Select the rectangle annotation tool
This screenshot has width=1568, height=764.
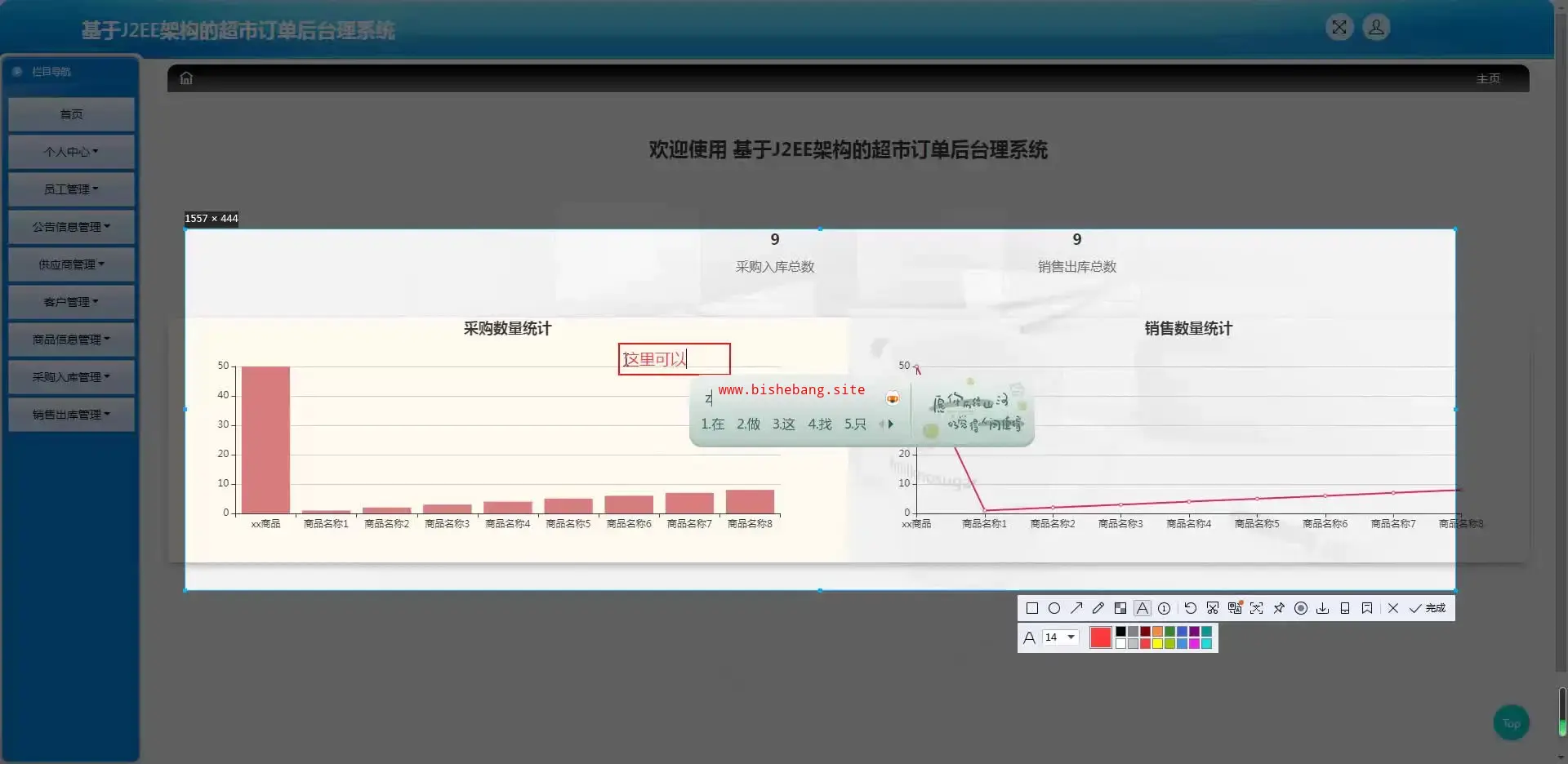tap(1031, 608)
